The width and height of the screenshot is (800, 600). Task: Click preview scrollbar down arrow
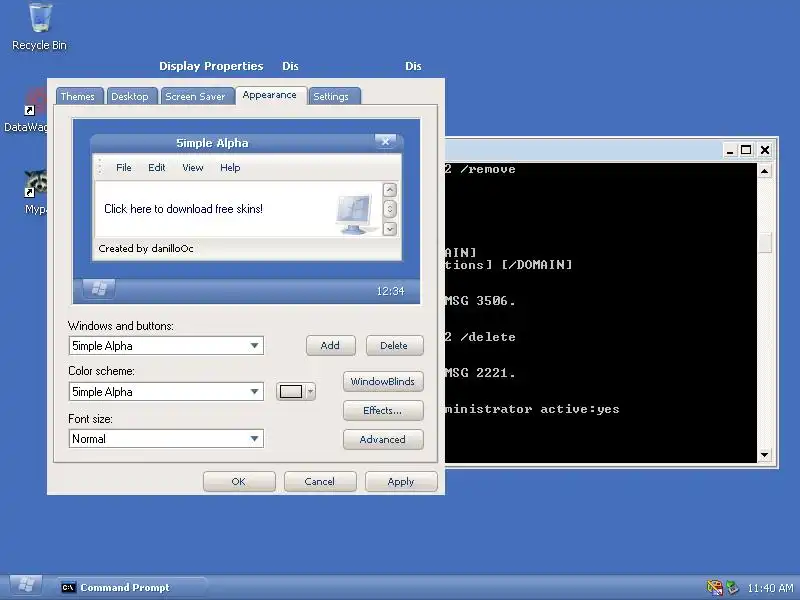(389, 229)
